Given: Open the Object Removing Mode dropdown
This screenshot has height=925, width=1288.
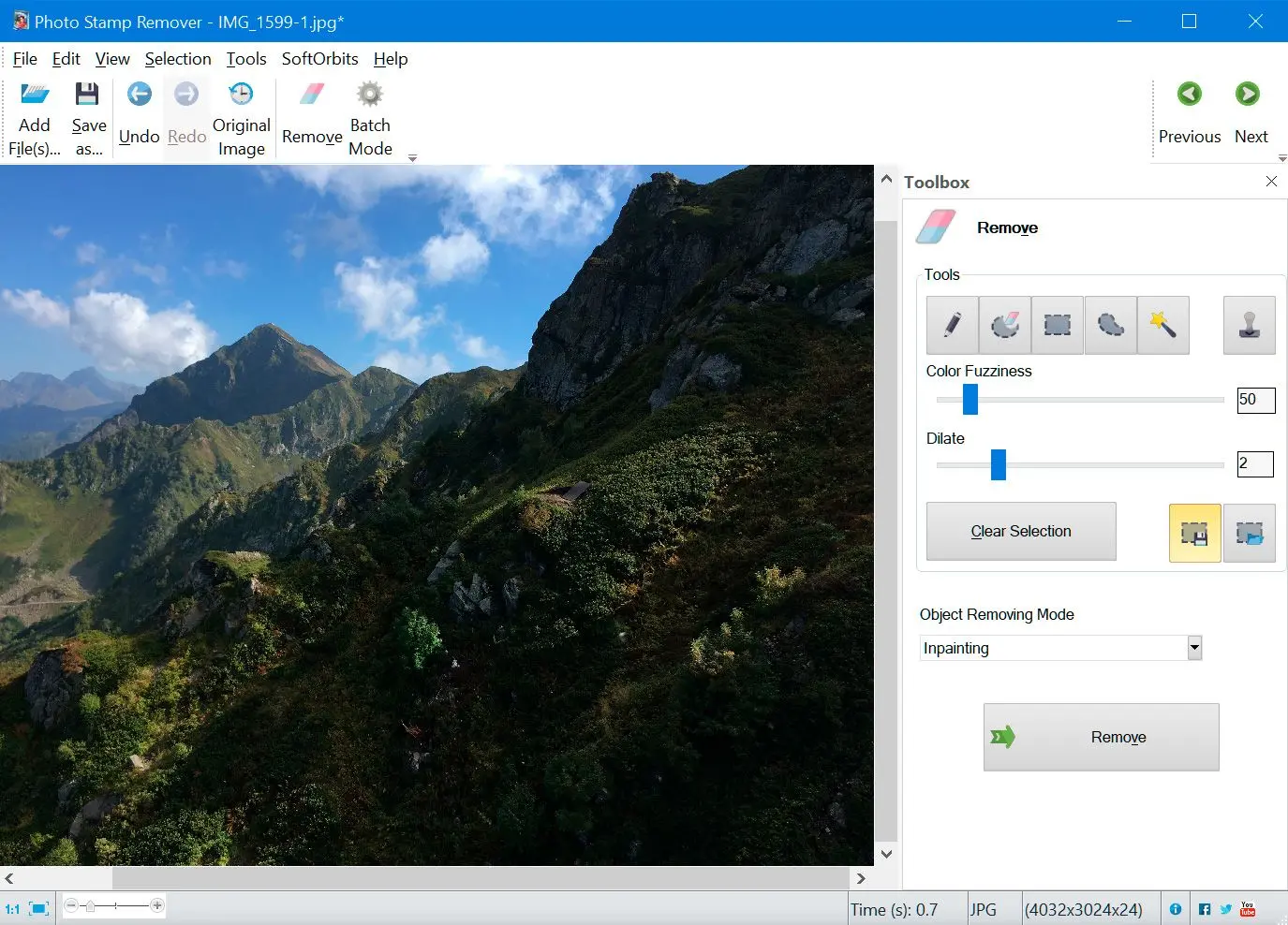Looking at the screenshot, I should pos(1194,648).
